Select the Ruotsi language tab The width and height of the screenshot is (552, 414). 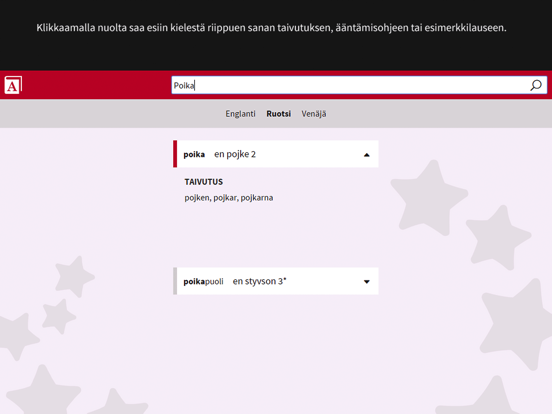point(278,114)
